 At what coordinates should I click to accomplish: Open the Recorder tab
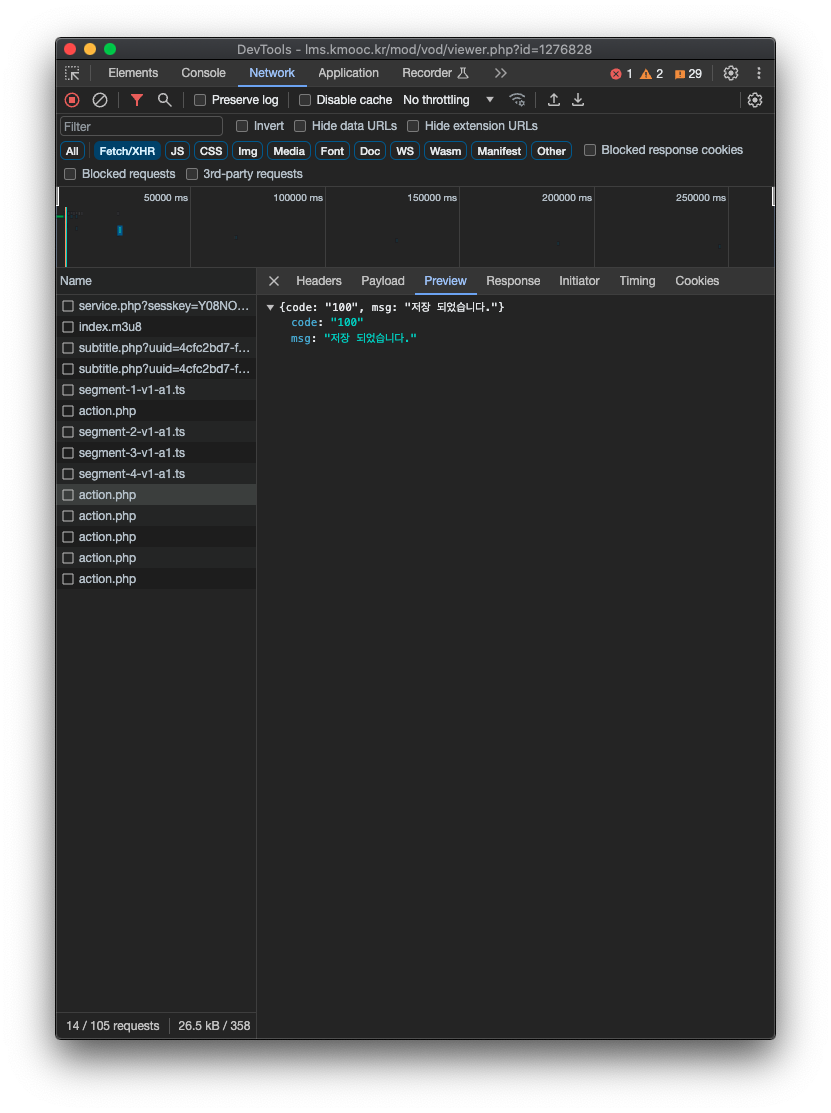click(x=435, y=73)
